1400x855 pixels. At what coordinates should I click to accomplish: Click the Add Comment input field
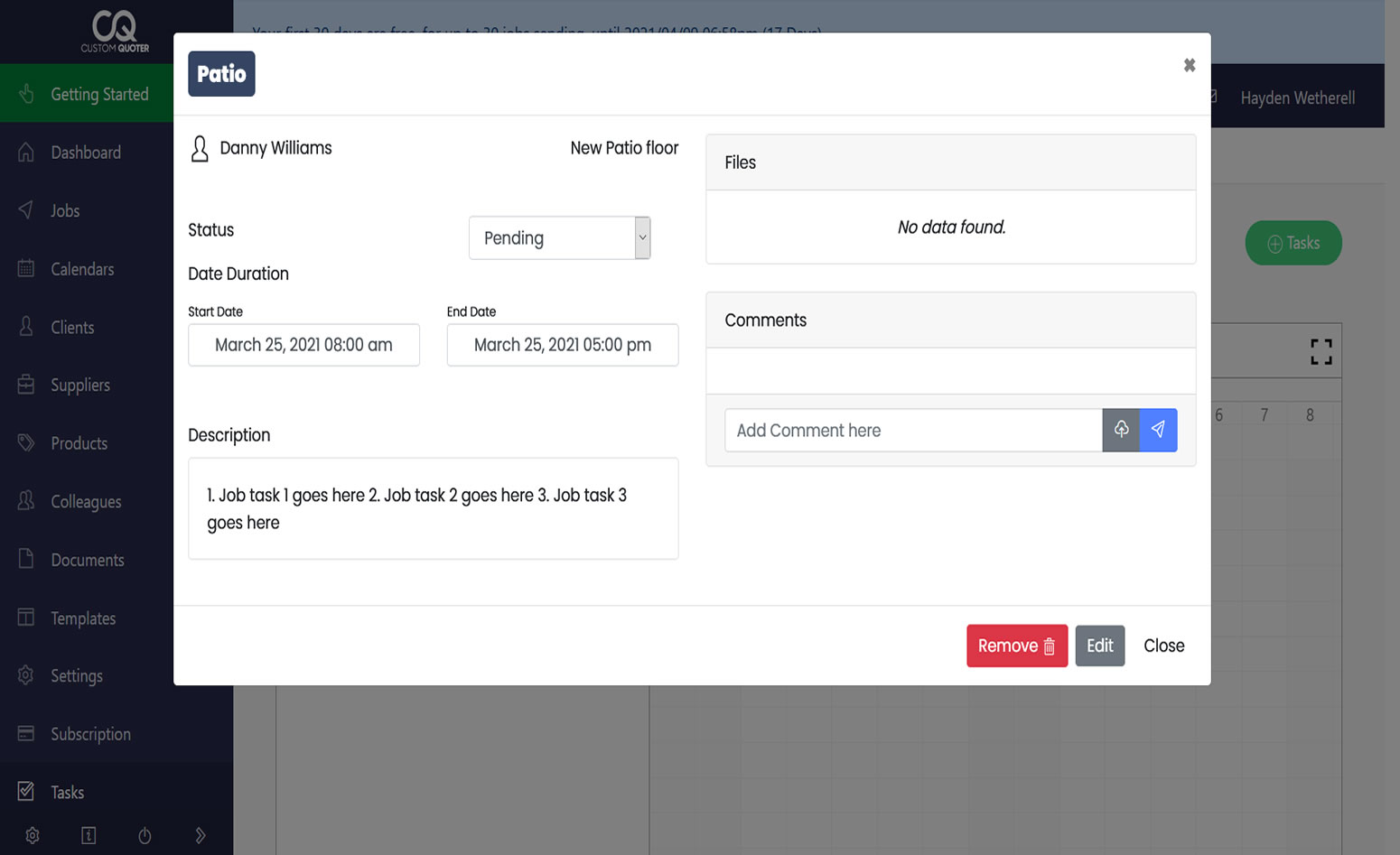point(912,430)
